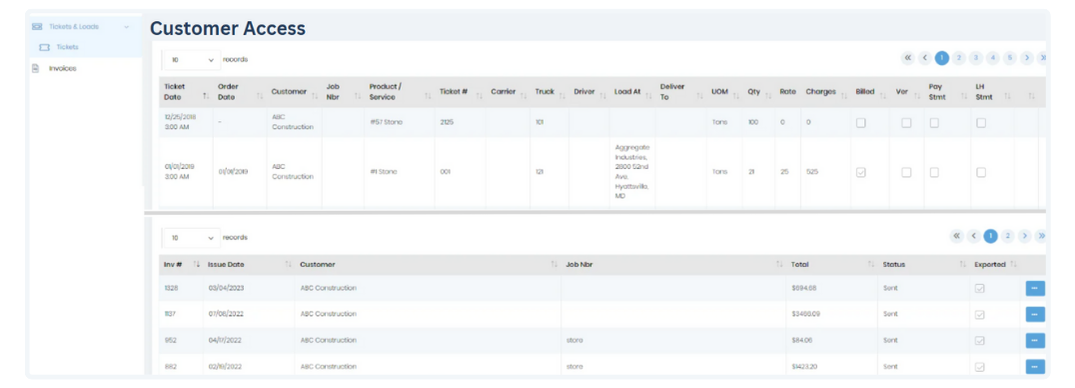Open the Tickets sidebar item

tap(85, 47)
